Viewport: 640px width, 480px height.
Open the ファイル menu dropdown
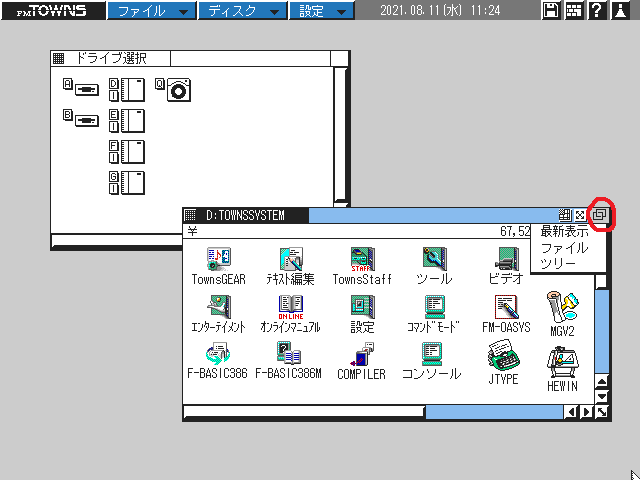tap(152, 11)
